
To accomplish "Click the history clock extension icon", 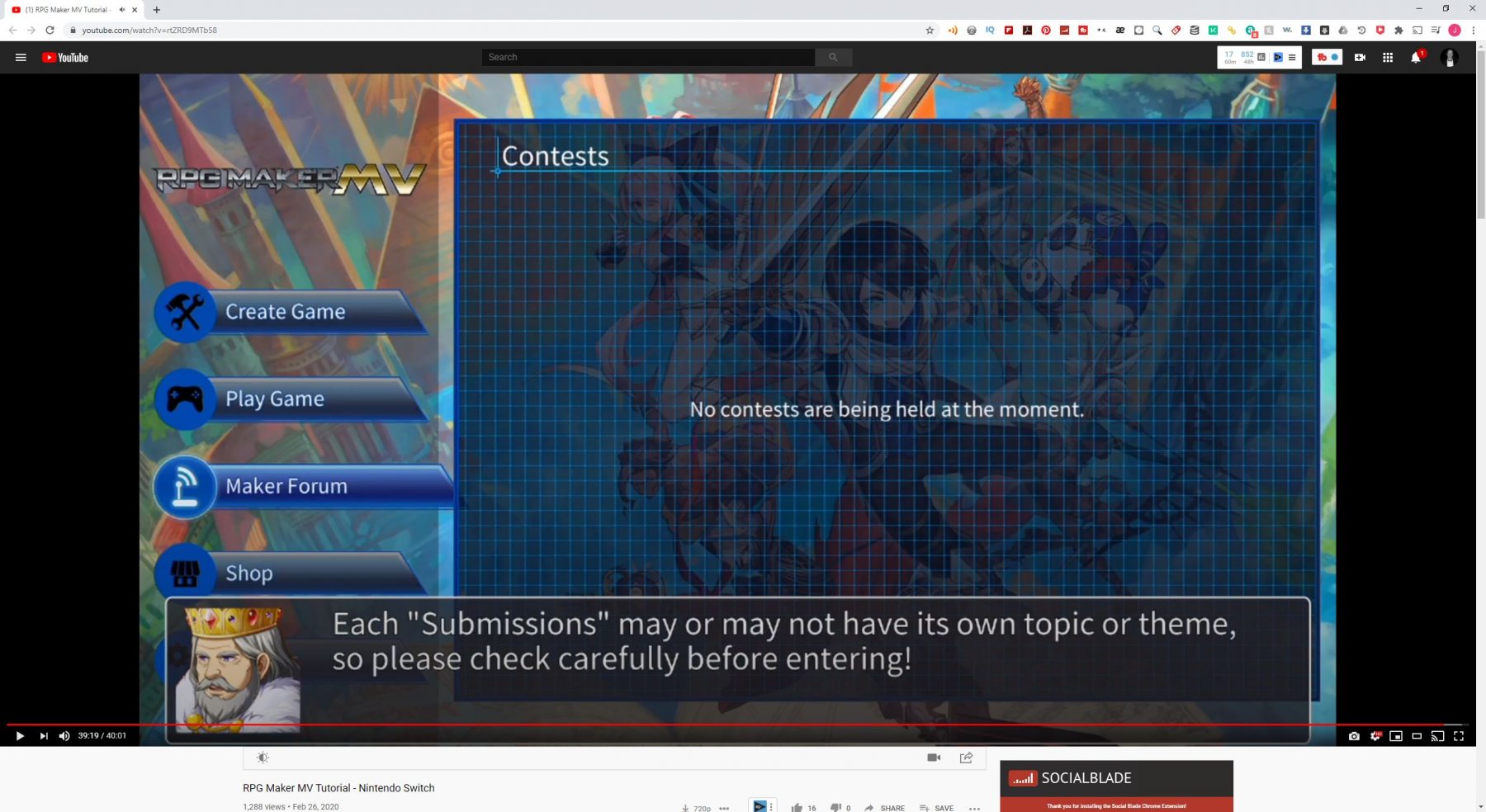I will (1361, 30).
